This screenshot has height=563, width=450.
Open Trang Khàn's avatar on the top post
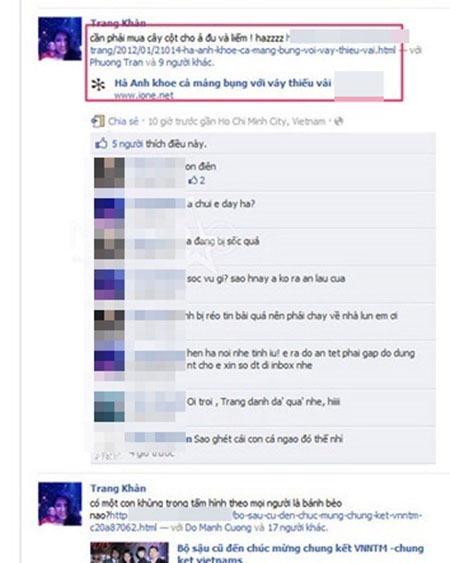click(60, 39)
